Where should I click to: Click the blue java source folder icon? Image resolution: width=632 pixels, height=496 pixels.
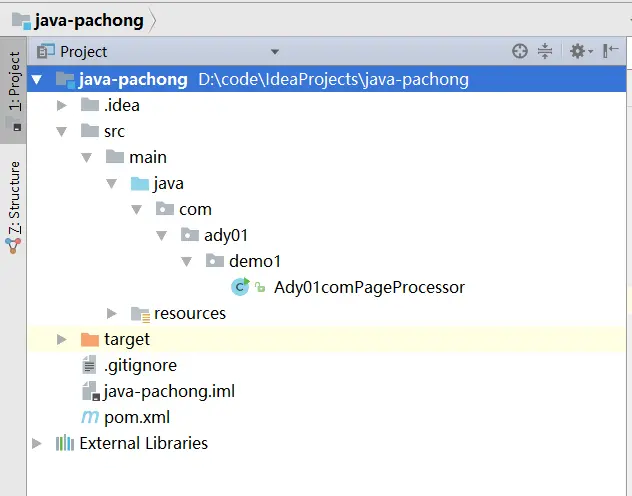(x=140, y=183)
